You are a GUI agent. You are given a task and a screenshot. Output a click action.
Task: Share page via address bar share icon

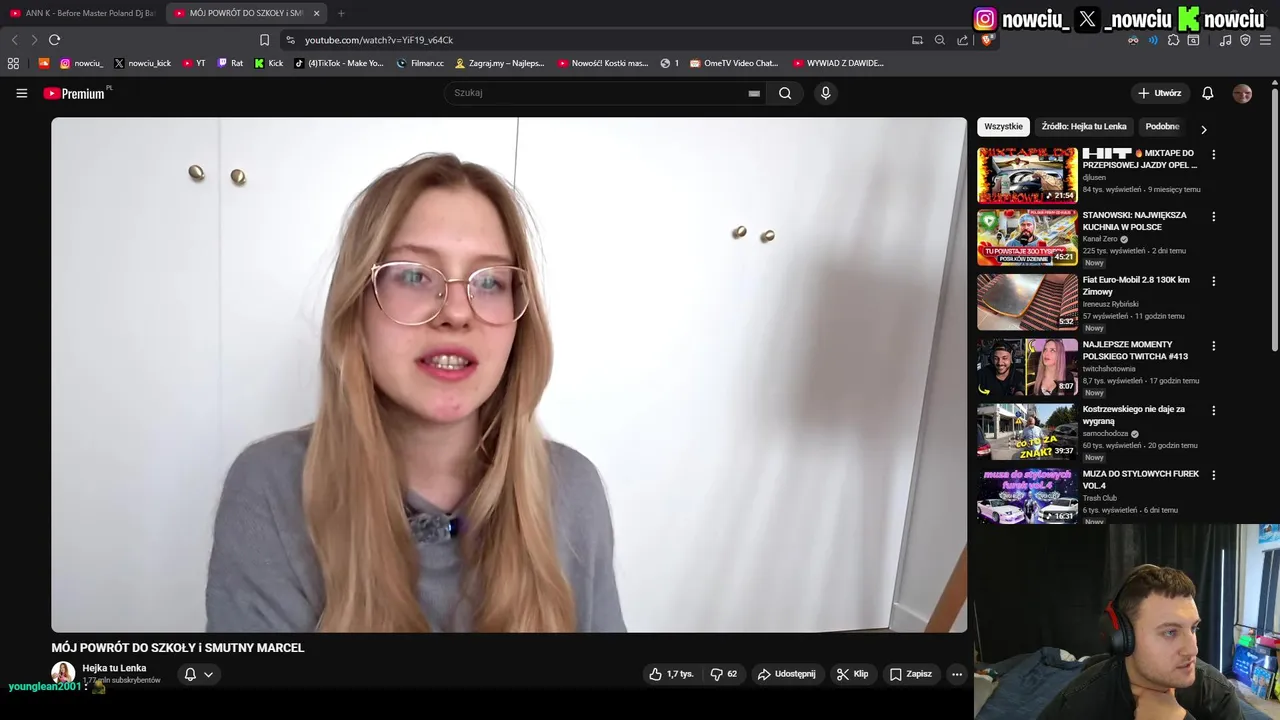pyautogui.click(x=962, y=40)
